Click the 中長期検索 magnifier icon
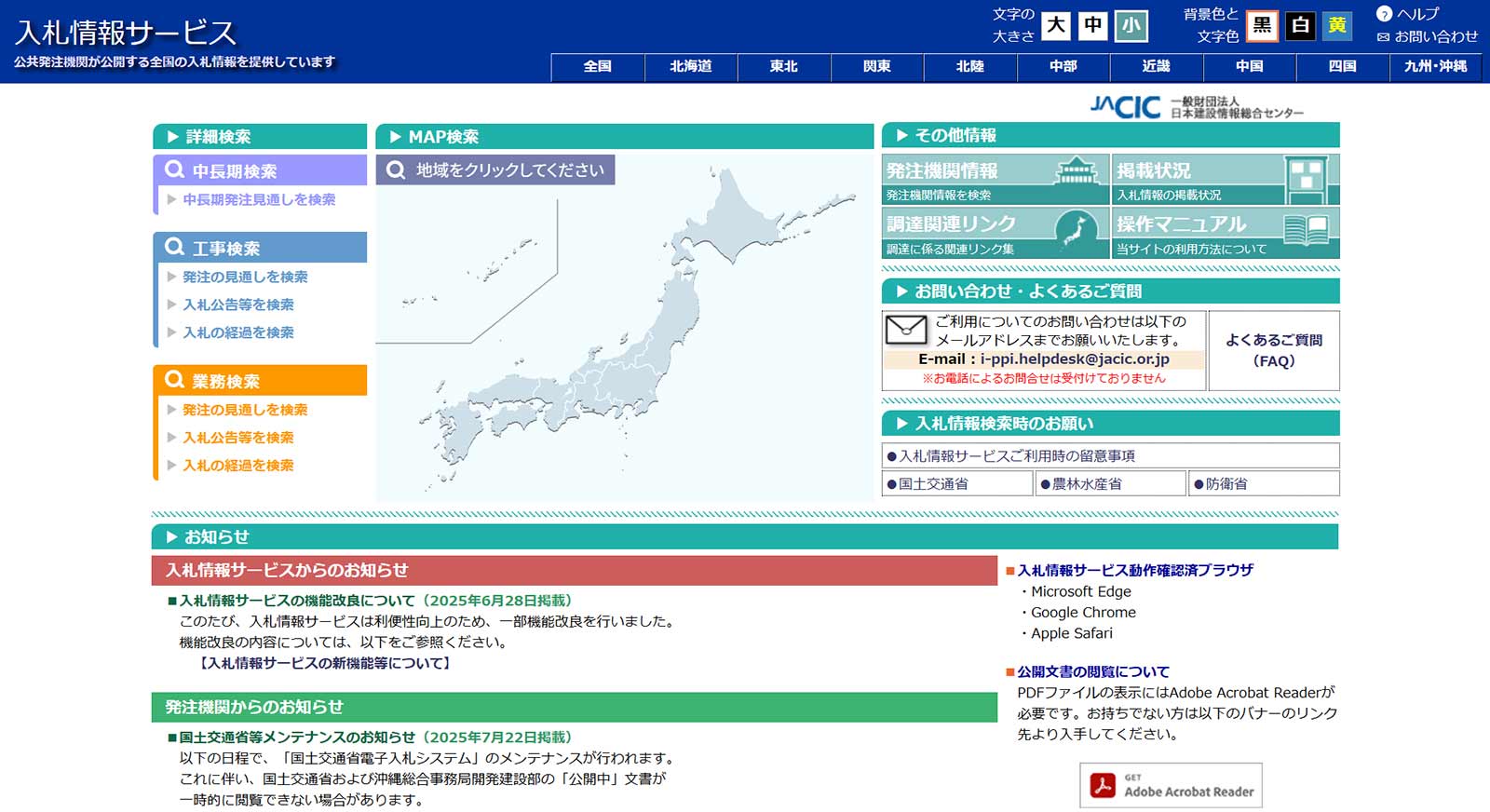The height and width of the screenshot is (812, 1490). (174, 170)
